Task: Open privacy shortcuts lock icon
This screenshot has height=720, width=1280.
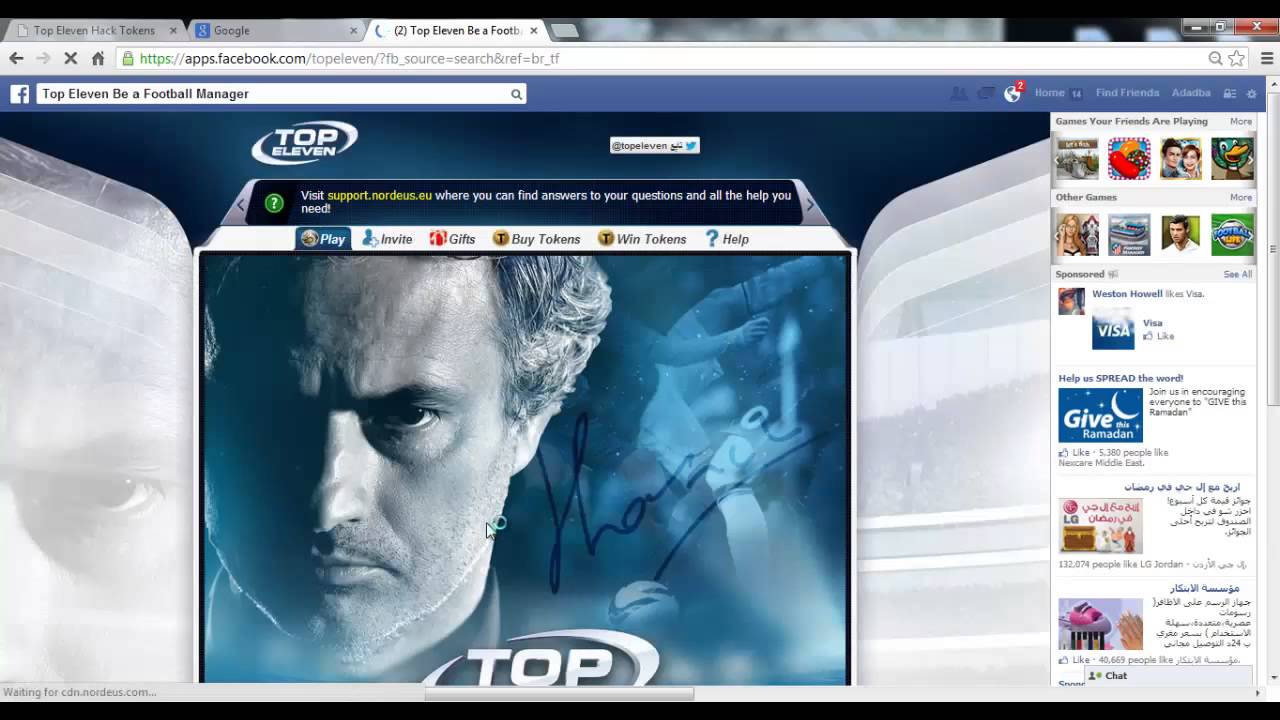Action: (1230, 94)
